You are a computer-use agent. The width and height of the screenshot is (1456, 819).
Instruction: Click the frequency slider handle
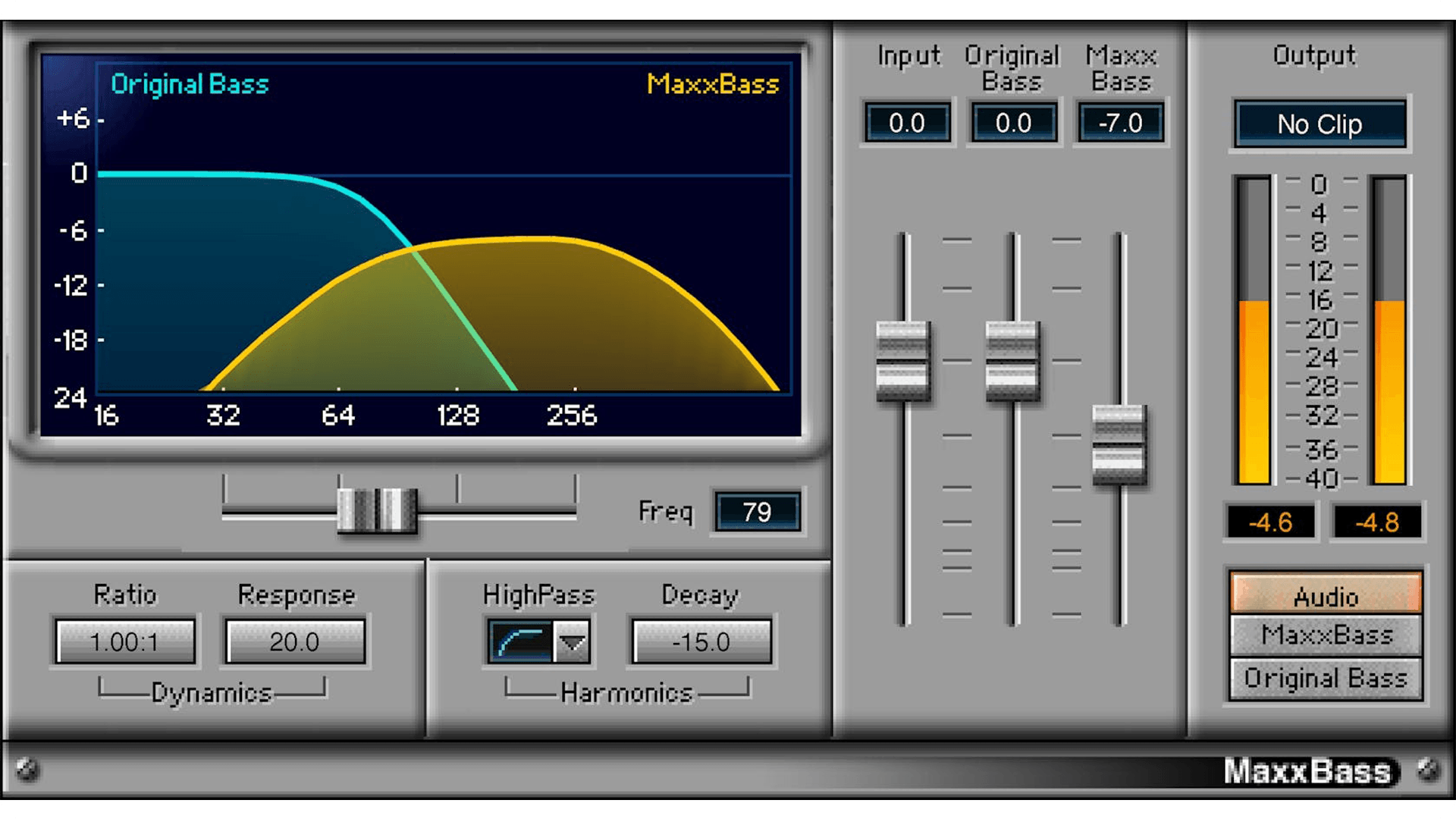pyautogui.click(x=377, y=510)
